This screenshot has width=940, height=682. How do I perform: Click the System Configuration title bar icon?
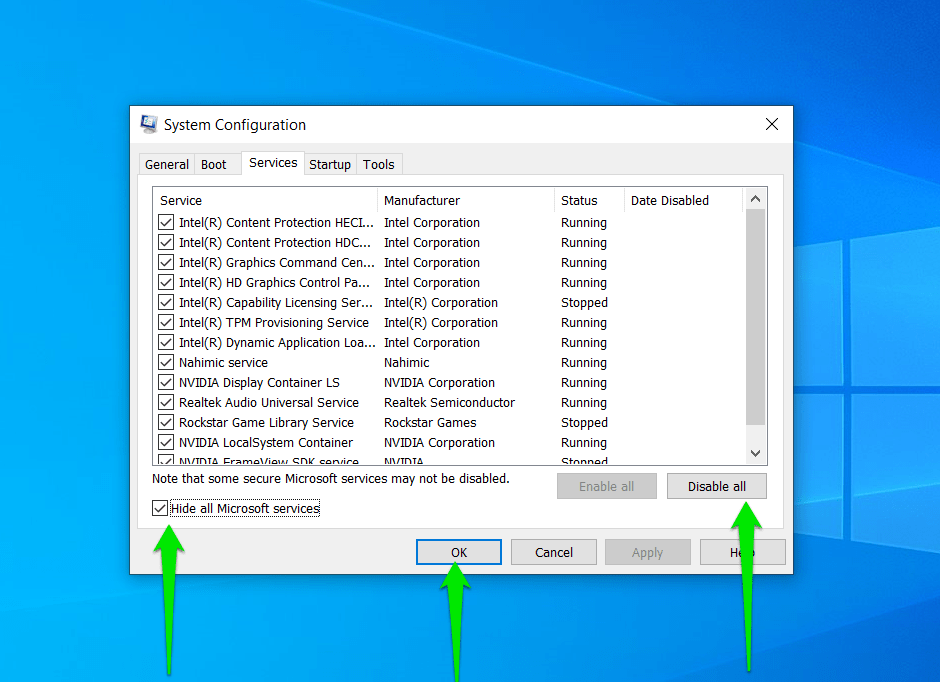pyautogui.click(x=148, y=124)
